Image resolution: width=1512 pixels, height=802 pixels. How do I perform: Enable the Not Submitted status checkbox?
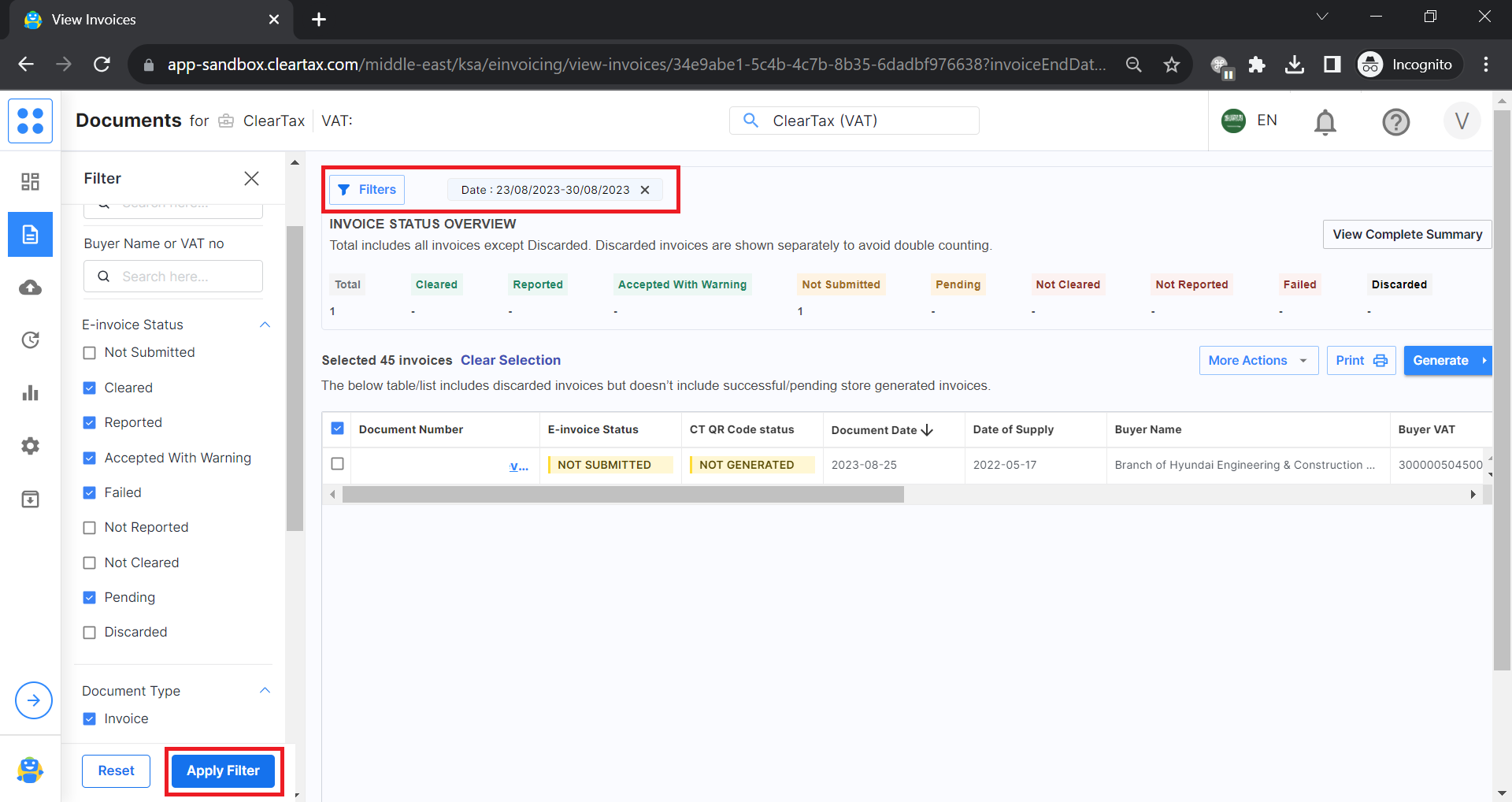pos(90,352)
